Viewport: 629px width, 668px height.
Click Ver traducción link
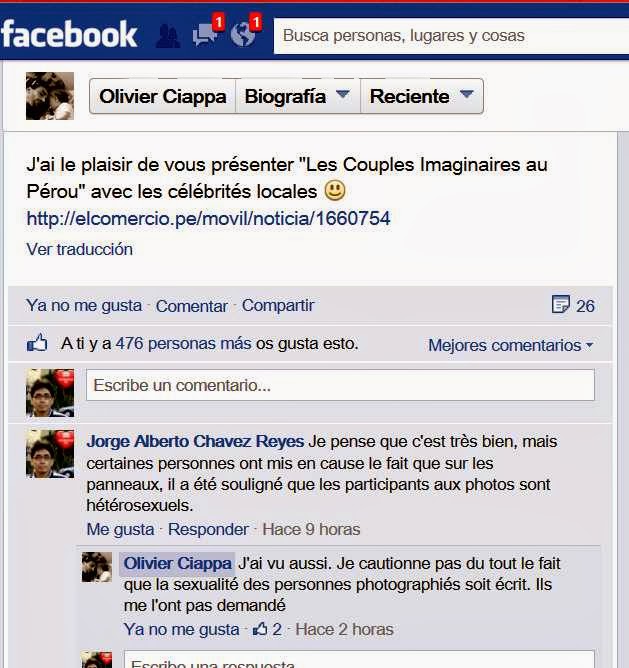pos(80,249)
